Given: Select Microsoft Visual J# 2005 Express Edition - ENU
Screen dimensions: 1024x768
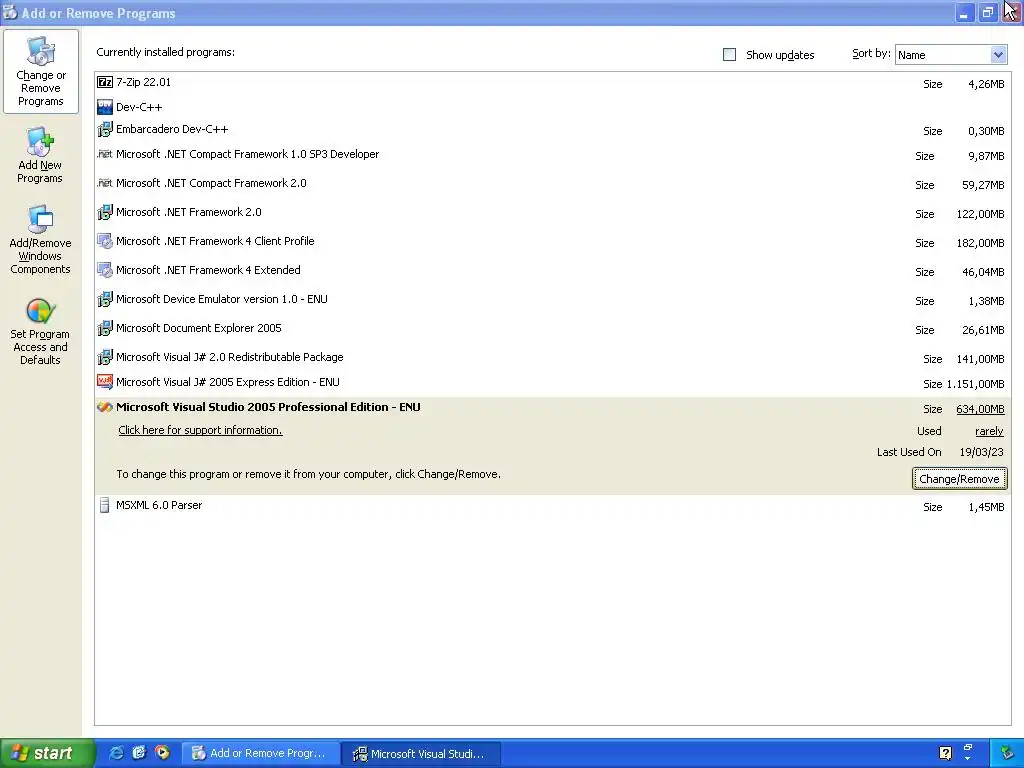Looking at the screenshot, I should click(552, 383).
